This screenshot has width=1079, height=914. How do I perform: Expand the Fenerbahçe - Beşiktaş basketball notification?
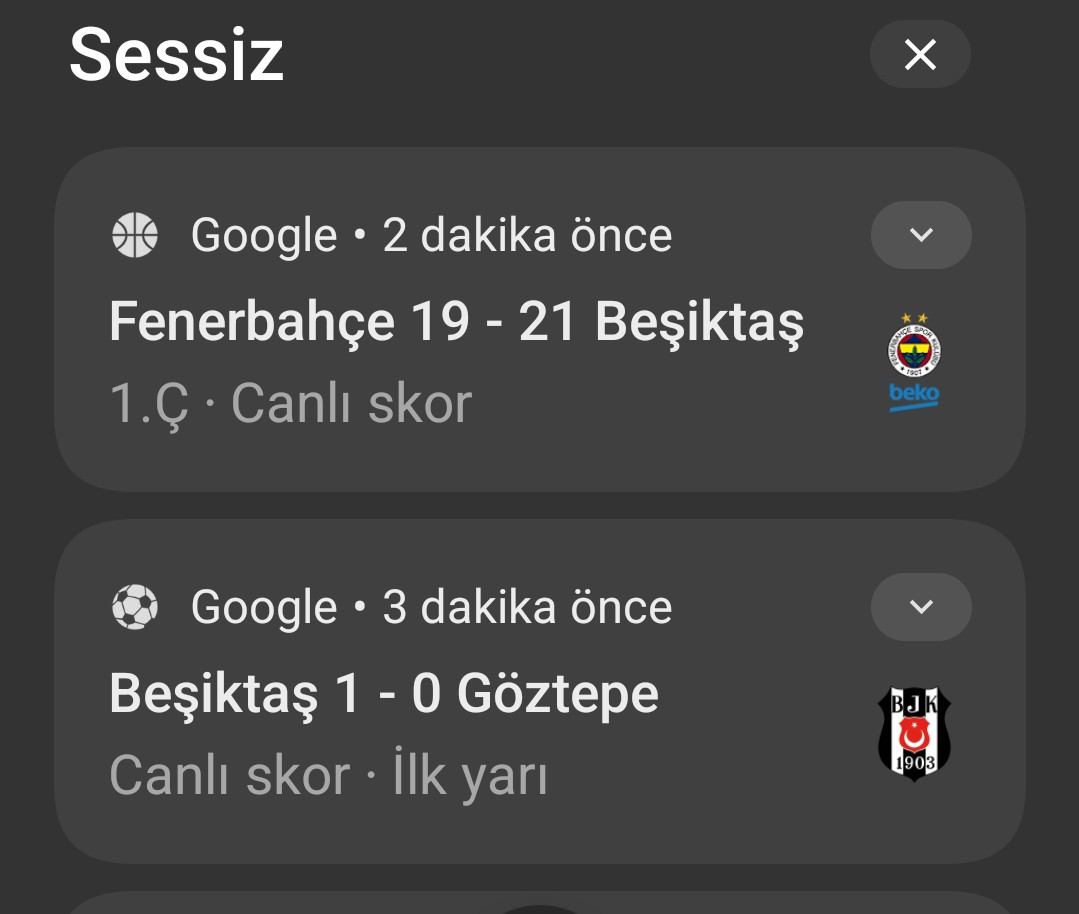click(921, 235)
